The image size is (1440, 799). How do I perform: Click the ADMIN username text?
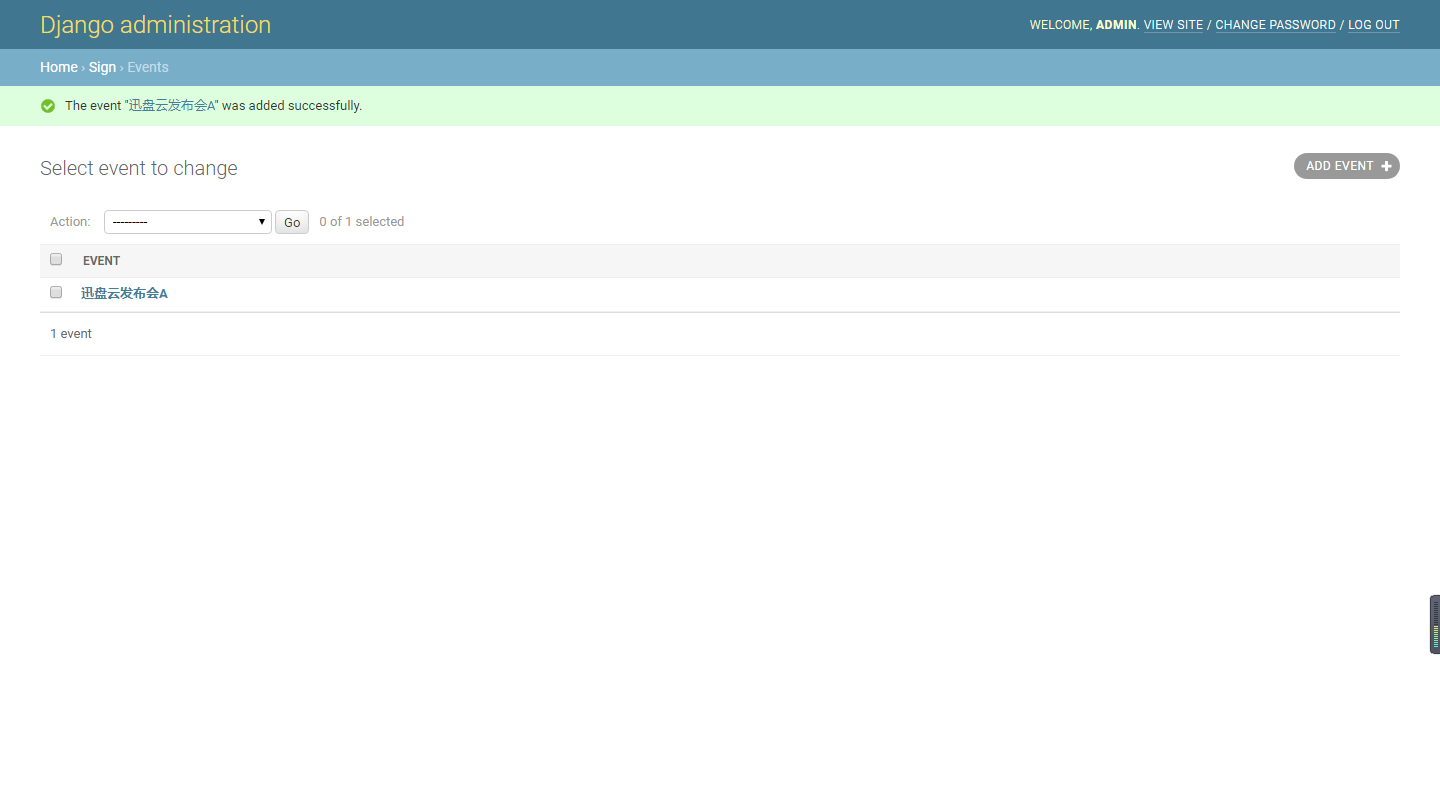[1116, 25]
